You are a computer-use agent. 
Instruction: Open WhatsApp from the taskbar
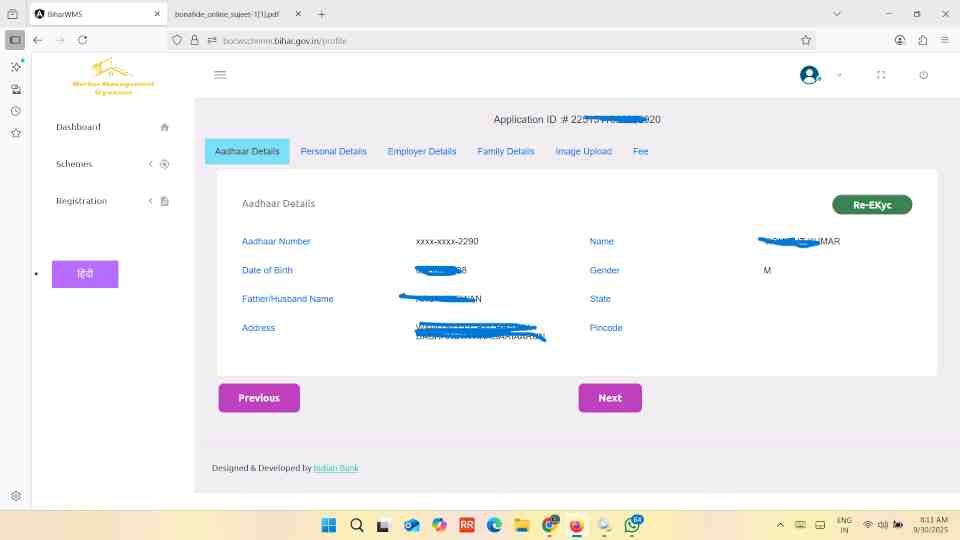632,525
